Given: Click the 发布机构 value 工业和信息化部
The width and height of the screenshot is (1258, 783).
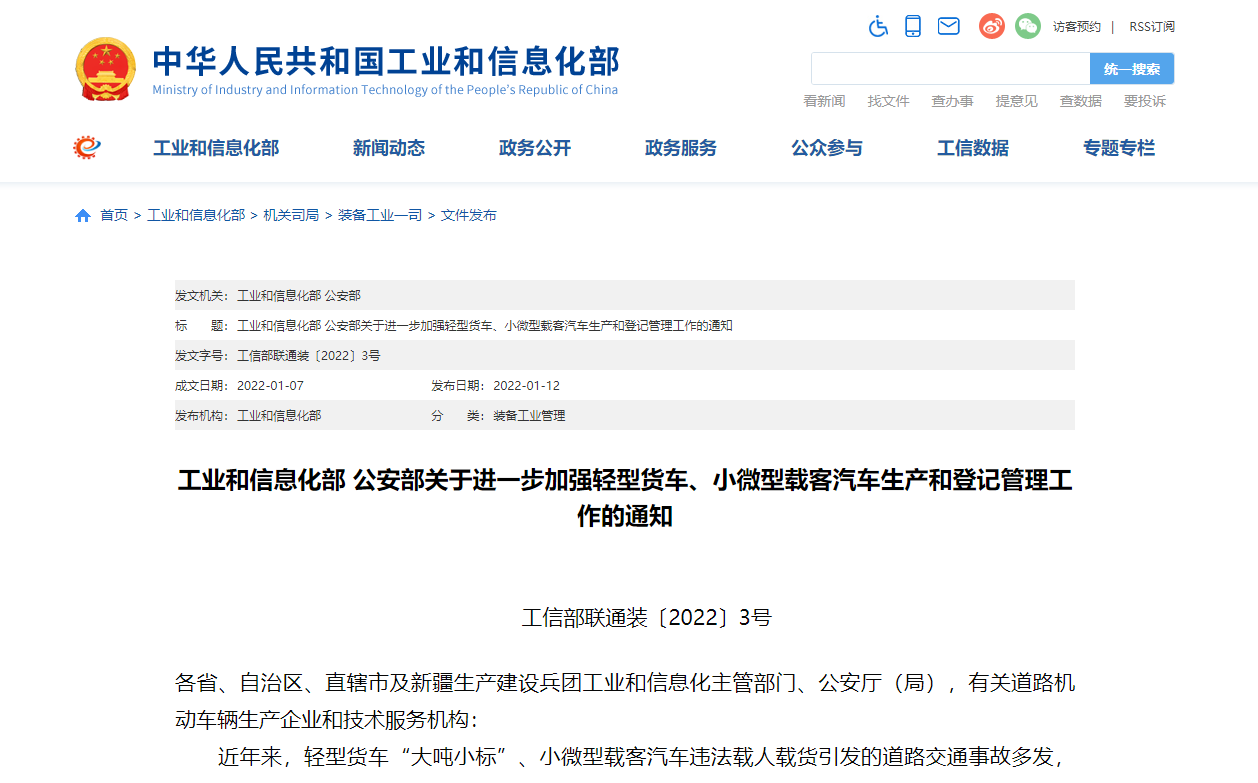Looking at the screenshot, I should 279,416.
